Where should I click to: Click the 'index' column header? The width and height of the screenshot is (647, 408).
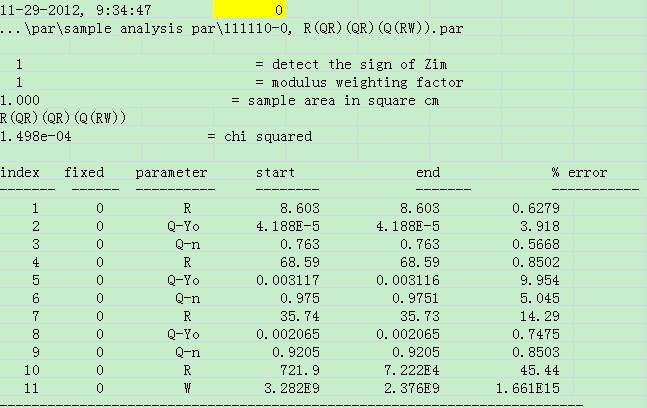[x=20, y=172]
